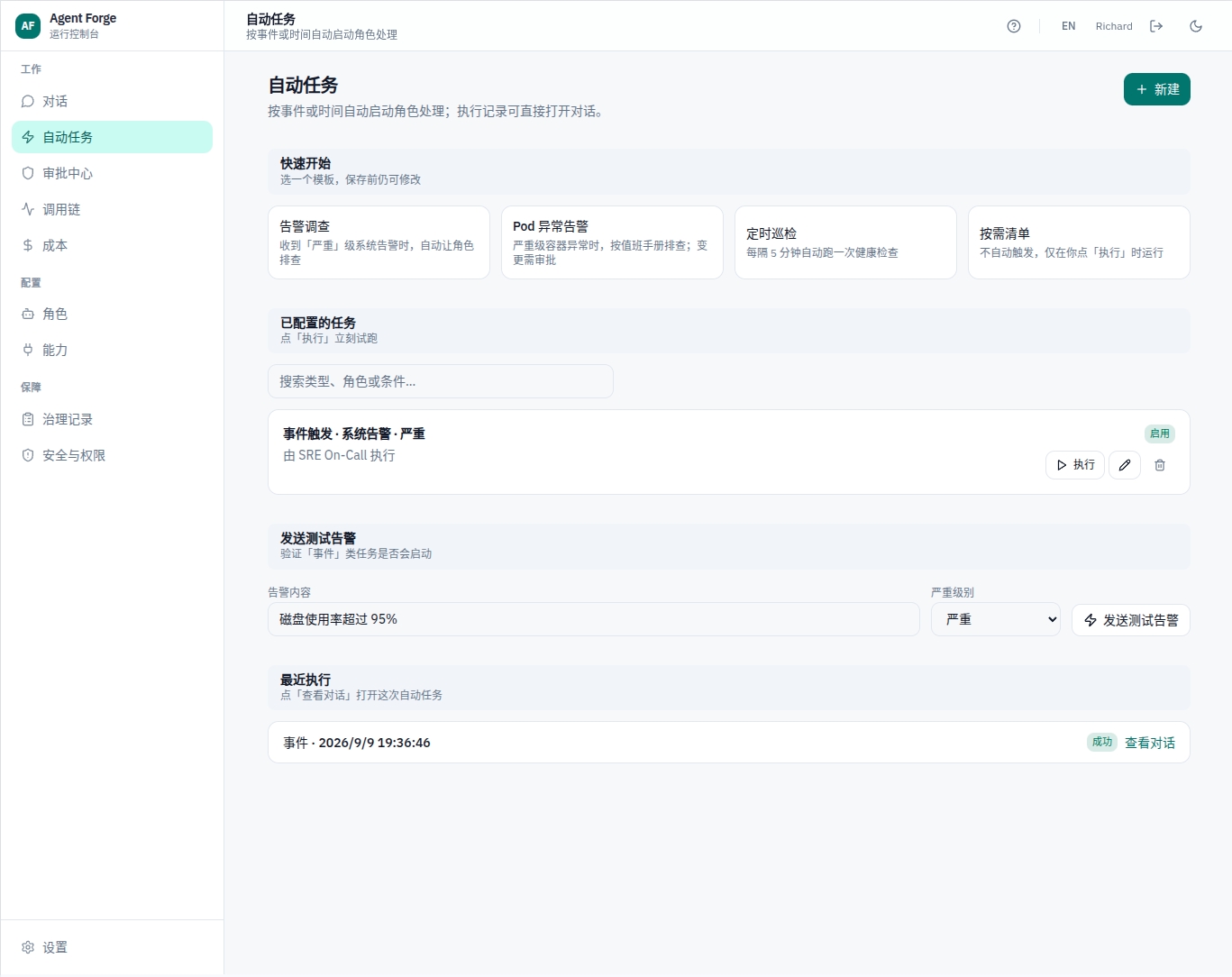The image size is (1232, 977).
Task: Click the username Richard
Action: click(1114, 26)
